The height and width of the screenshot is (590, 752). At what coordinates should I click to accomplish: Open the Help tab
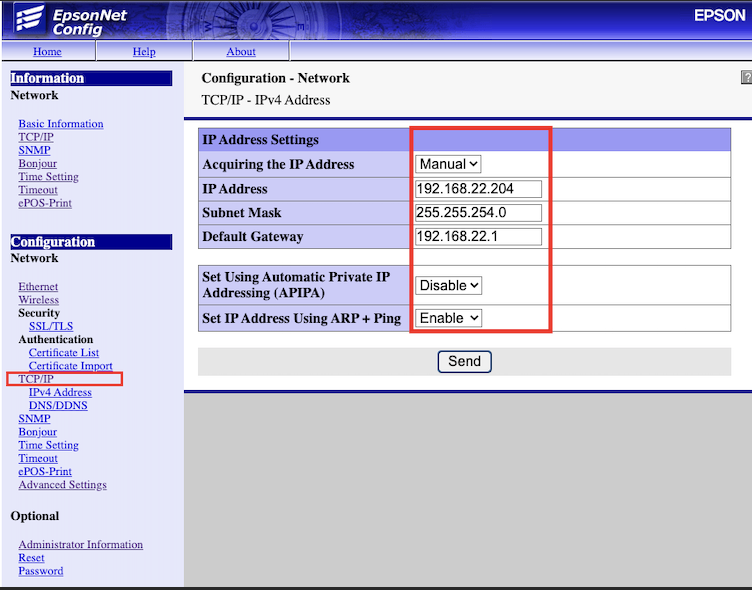pos(144,51)
